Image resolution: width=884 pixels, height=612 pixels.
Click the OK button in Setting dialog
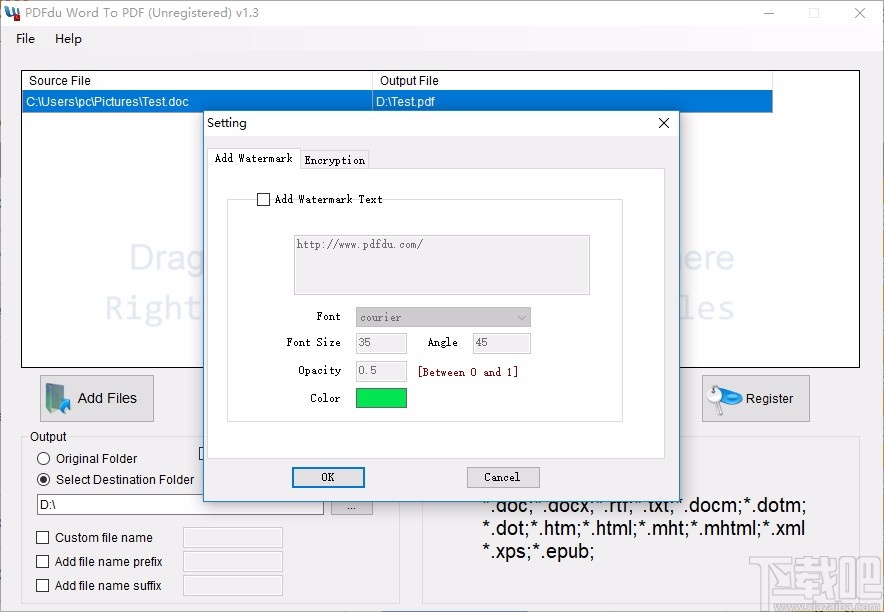[328, 477]
